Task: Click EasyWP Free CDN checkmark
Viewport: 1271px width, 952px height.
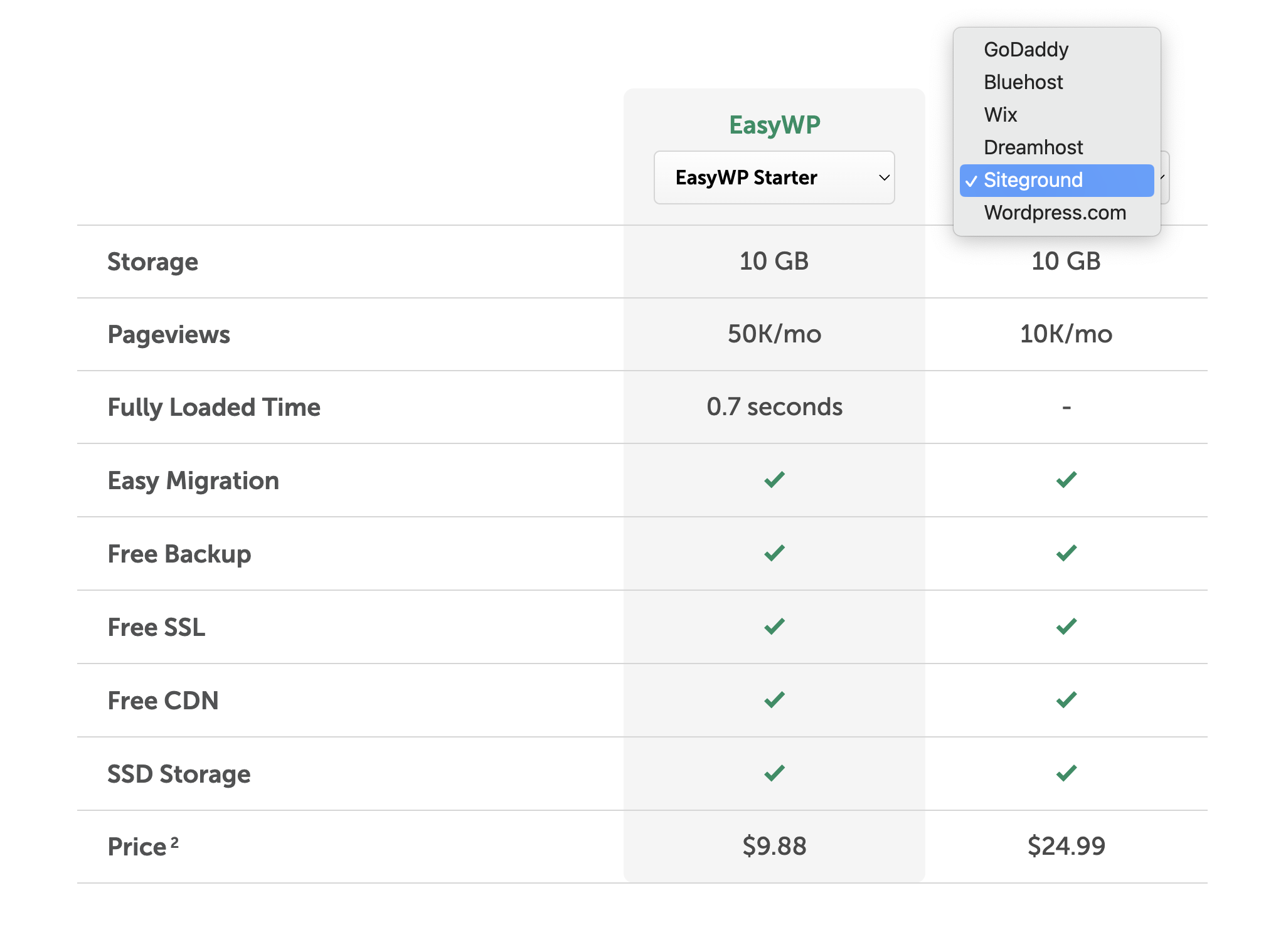Action: pos(774,700)
